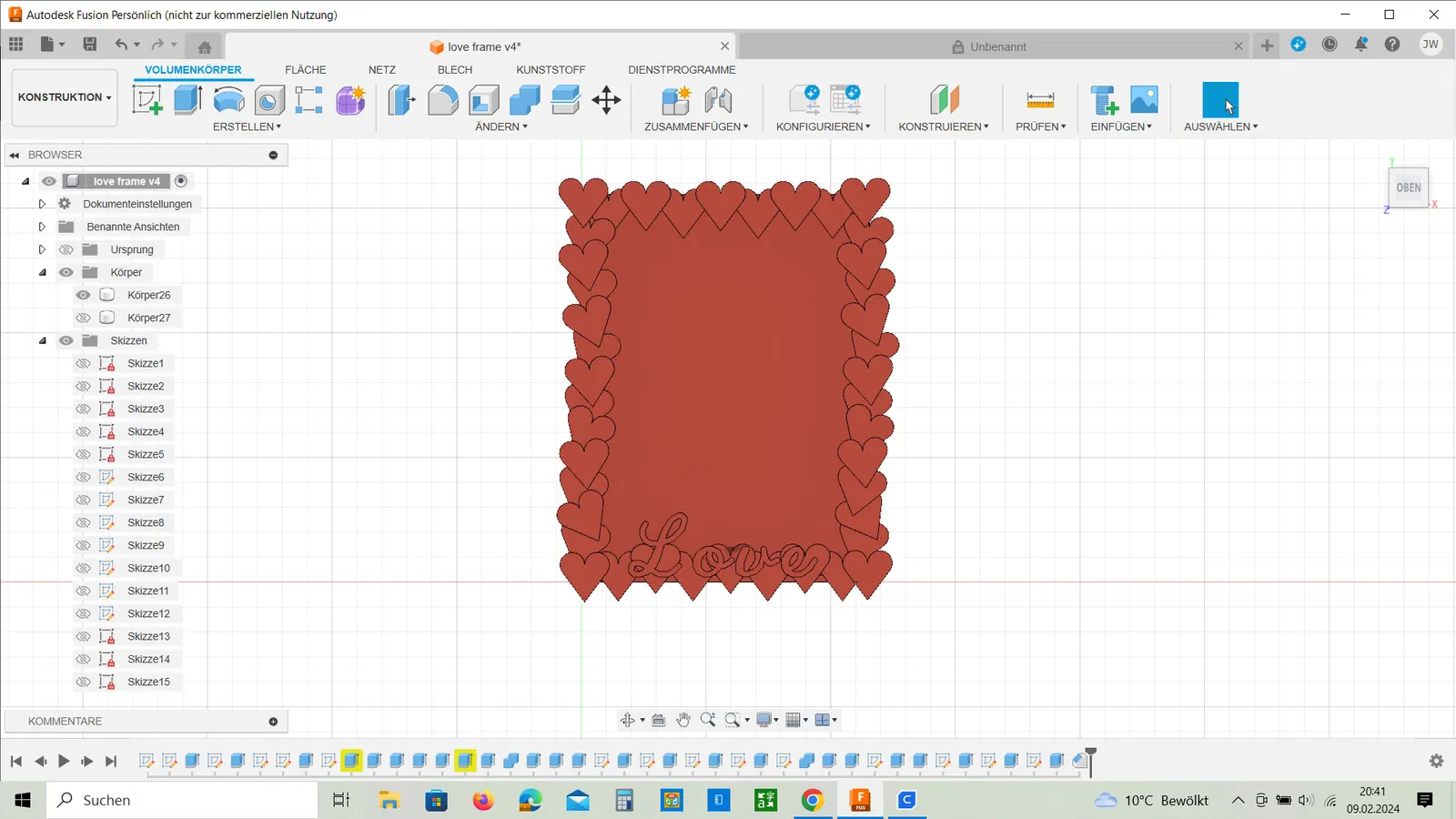
Task: Open the ZUSAMMENFÜGEN dropdown menu
Action: [696, 126]
